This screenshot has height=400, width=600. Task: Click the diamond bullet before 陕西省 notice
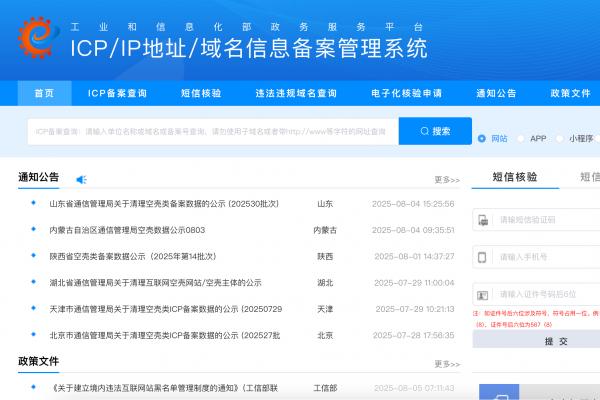[x=33, y=256]
